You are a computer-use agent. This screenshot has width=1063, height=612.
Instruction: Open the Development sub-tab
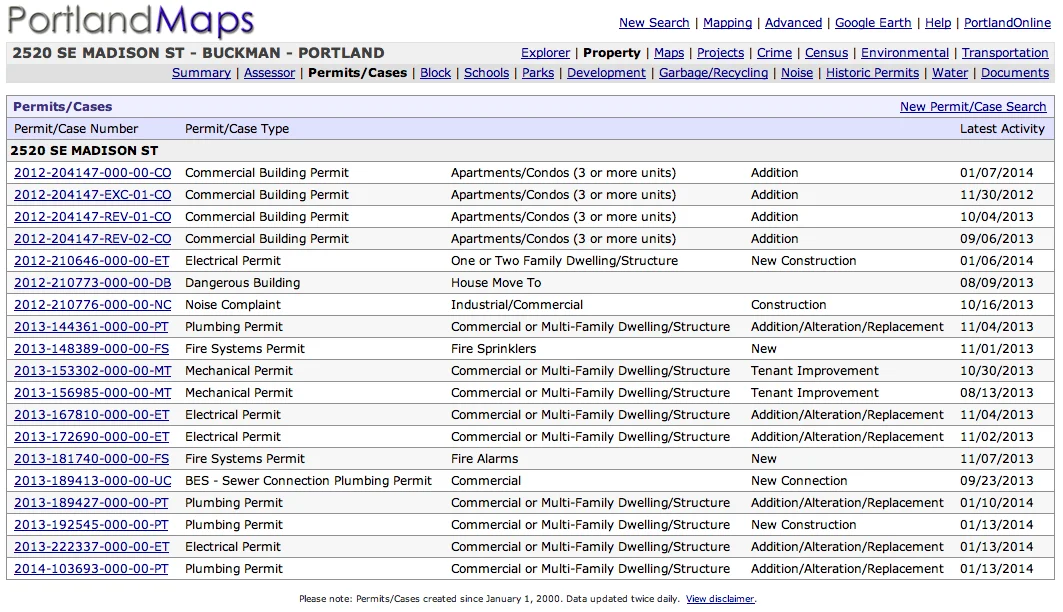point(606,73)
